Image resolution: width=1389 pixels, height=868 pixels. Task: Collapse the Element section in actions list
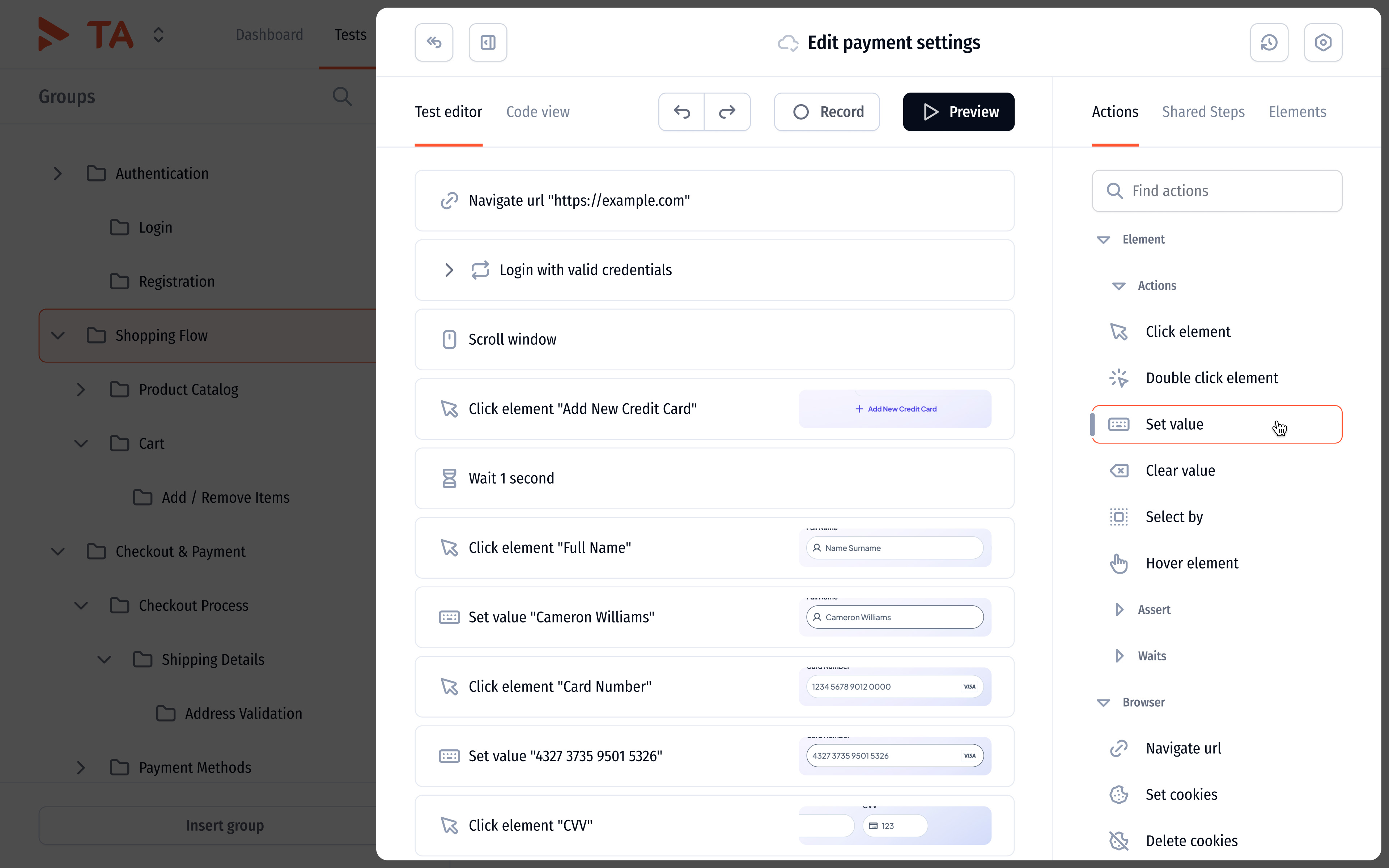(1103, 240)
